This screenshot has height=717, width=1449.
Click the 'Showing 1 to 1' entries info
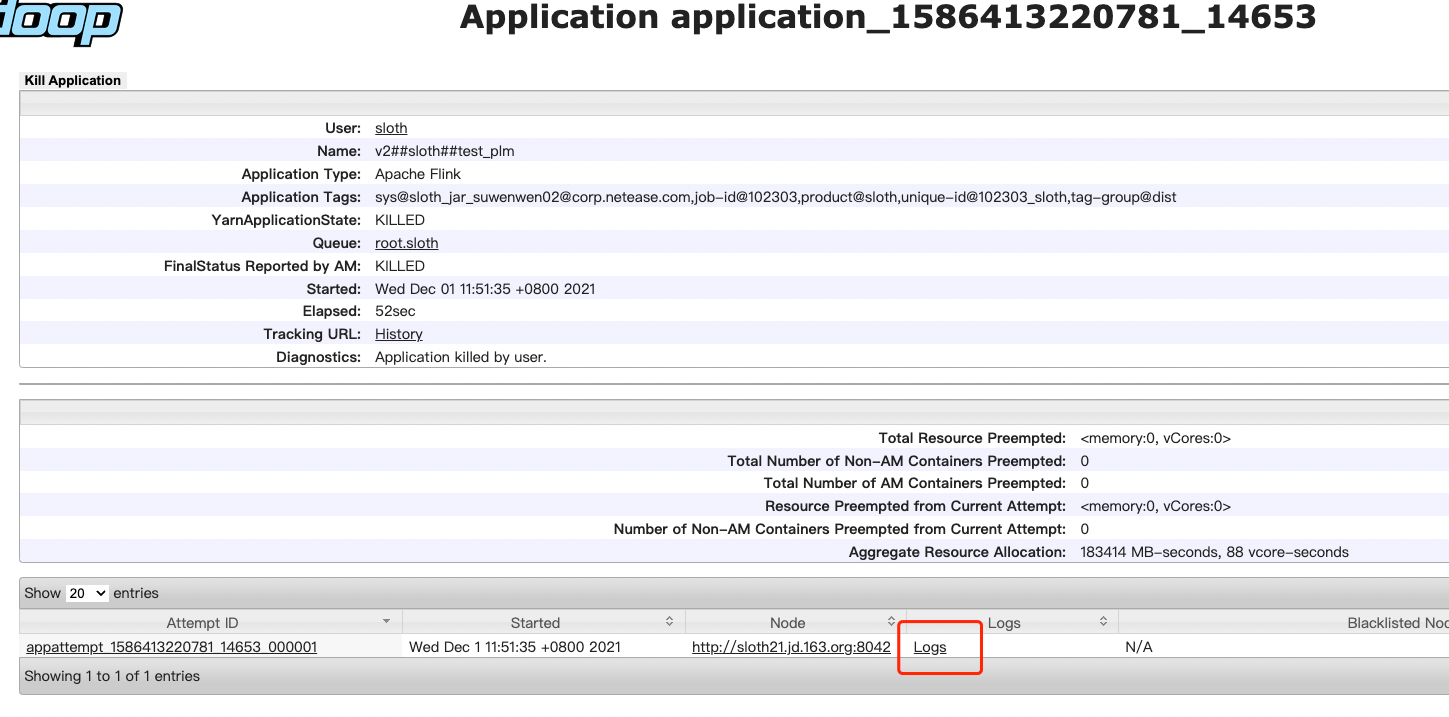[112, 676]
